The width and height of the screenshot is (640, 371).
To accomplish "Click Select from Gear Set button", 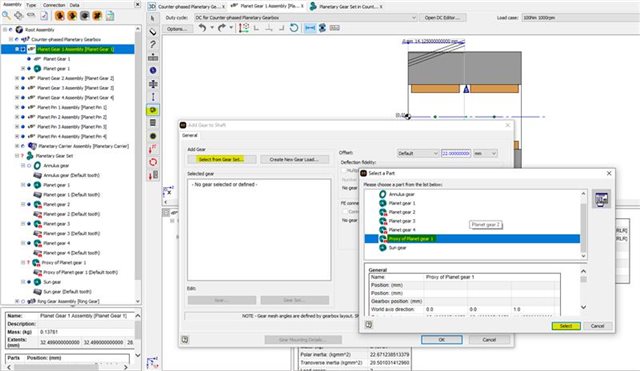I will point(222,159).
